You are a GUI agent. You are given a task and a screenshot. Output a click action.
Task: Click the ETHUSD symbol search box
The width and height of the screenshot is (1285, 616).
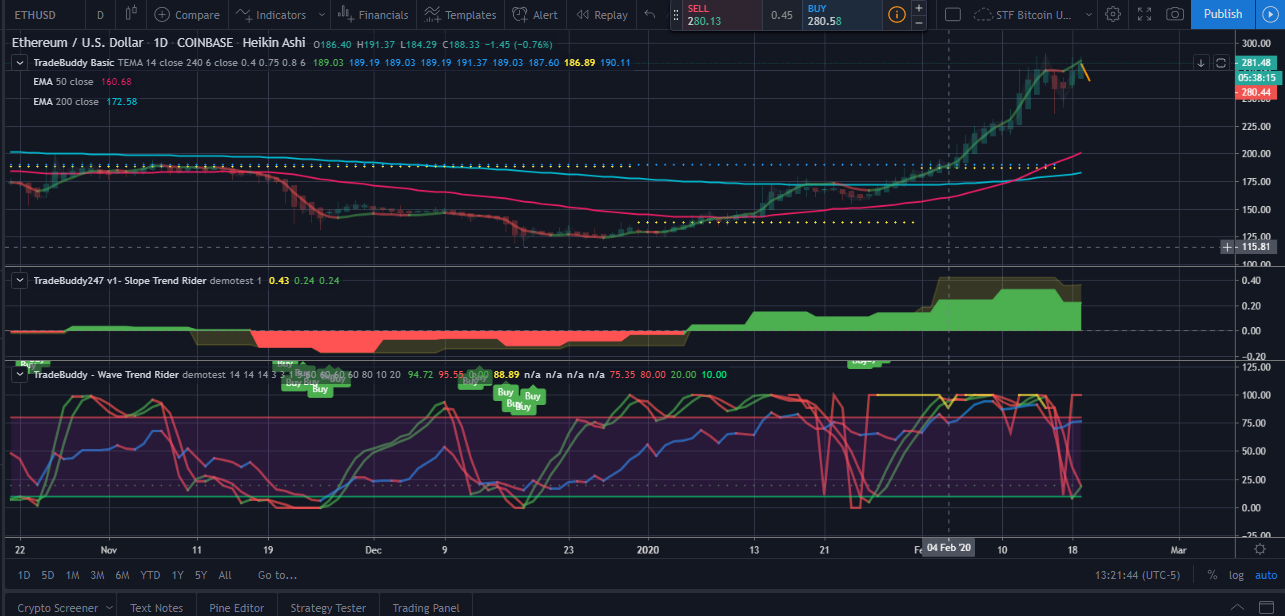tap(42, 15)
